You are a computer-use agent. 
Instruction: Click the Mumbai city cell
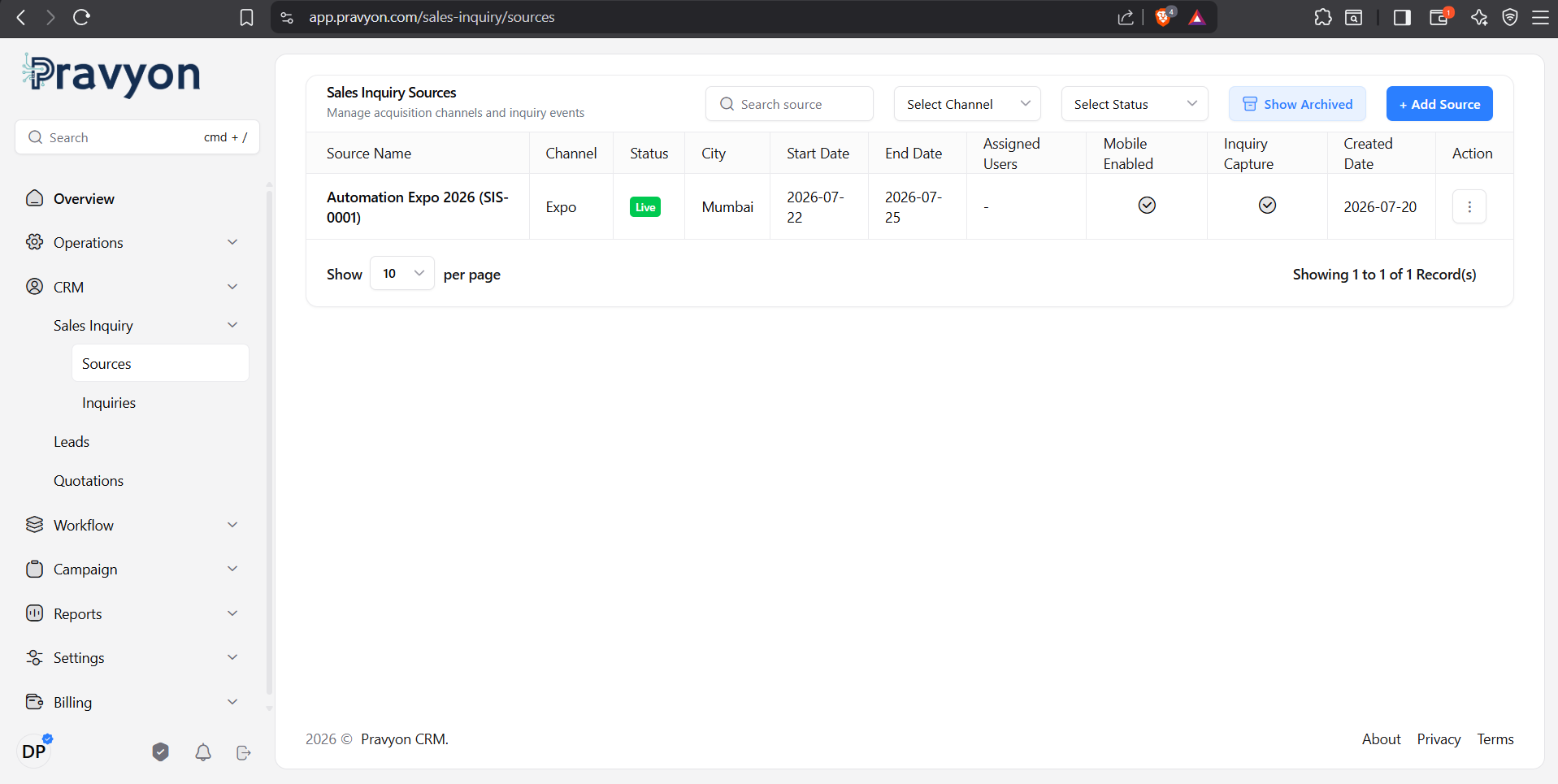coord(727,206)
